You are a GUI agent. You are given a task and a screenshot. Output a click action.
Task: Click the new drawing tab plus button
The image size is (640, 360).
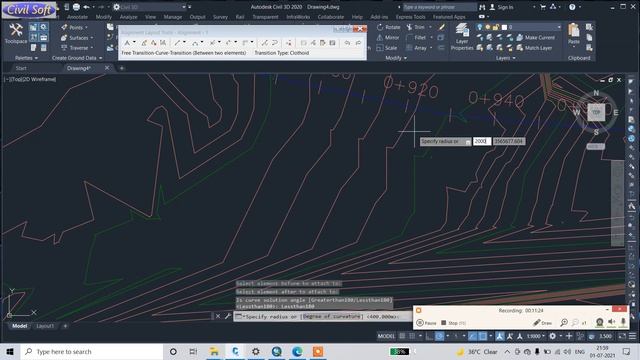point(122,68)
